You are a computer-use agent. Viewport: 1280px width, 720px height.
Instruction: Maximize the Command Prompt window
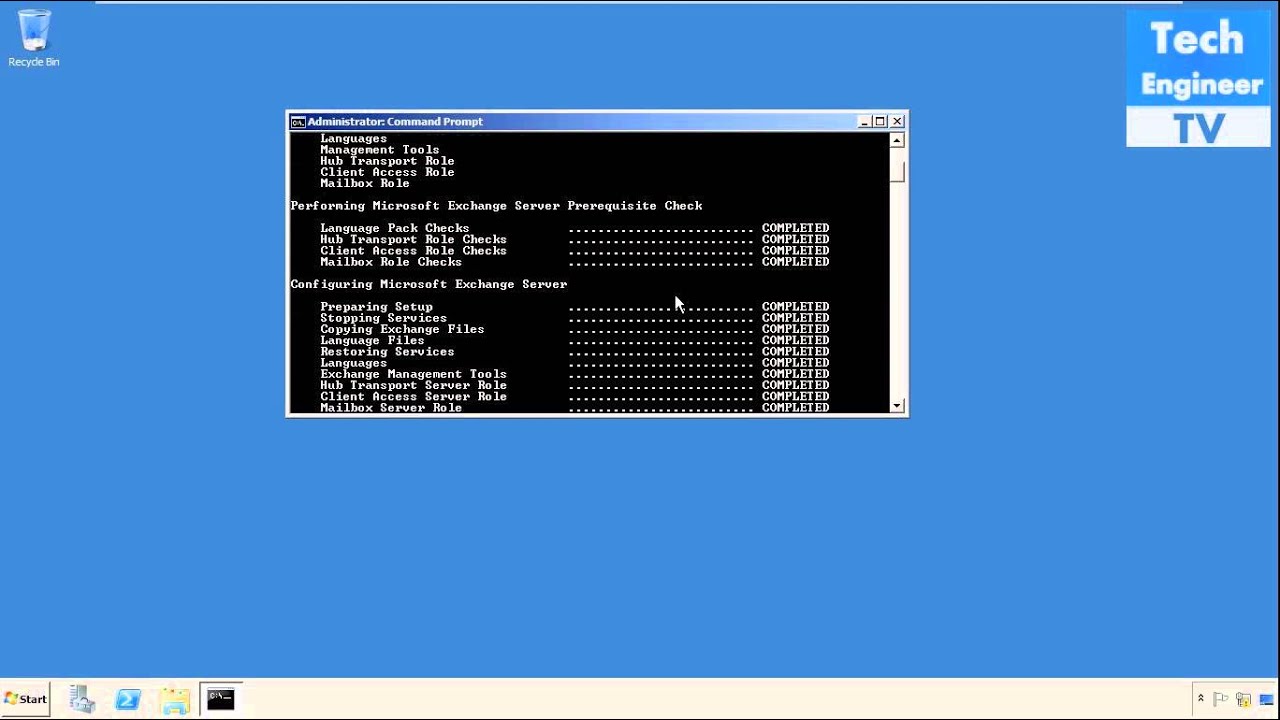(880, 121)
